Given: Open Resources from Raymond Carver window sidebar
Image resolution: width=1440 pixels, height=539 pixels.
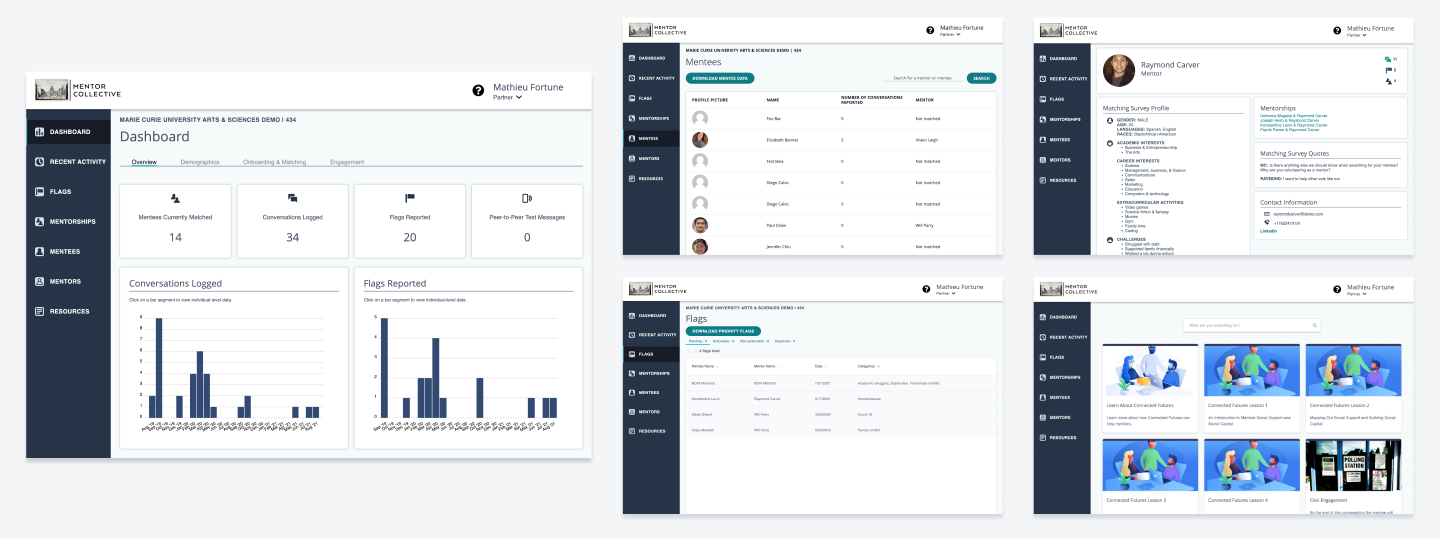Looking at the screenshot, I should coord(1064,180).
